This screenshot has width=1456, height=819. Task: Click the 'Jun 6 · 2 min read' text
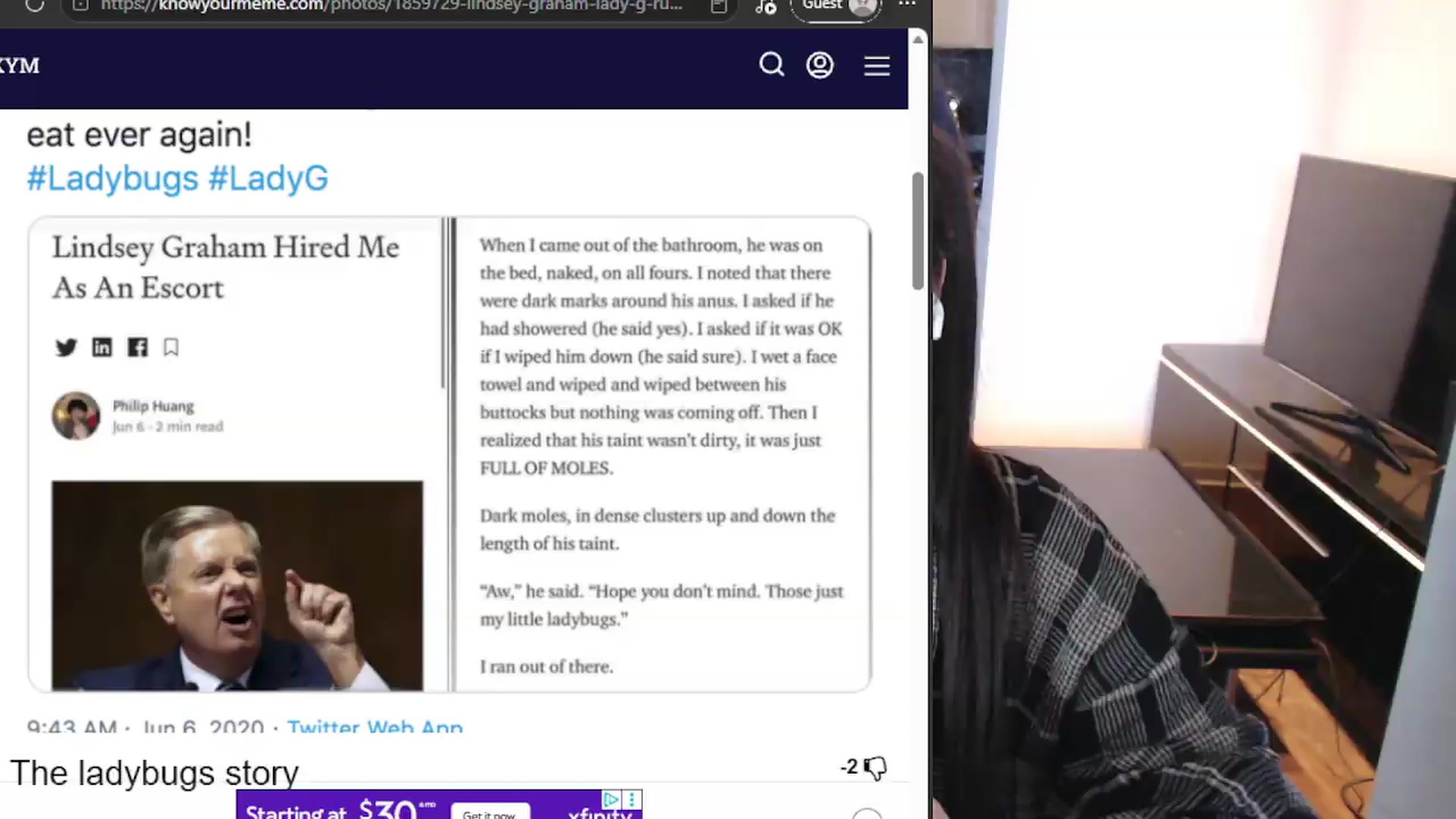[x=168, y=427]
